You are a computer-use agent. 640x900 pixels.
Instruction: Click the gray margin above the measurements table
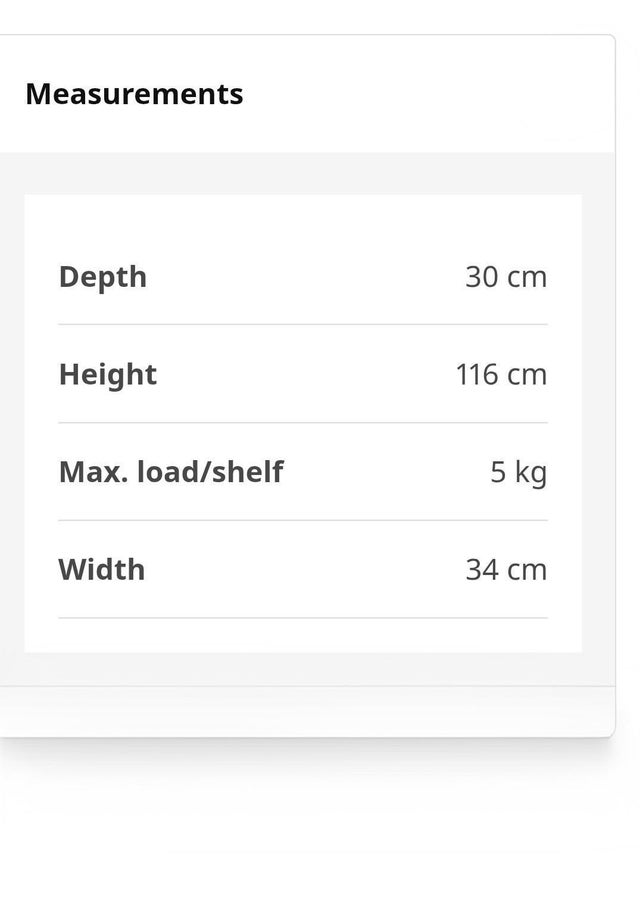(x=307, y=173)
